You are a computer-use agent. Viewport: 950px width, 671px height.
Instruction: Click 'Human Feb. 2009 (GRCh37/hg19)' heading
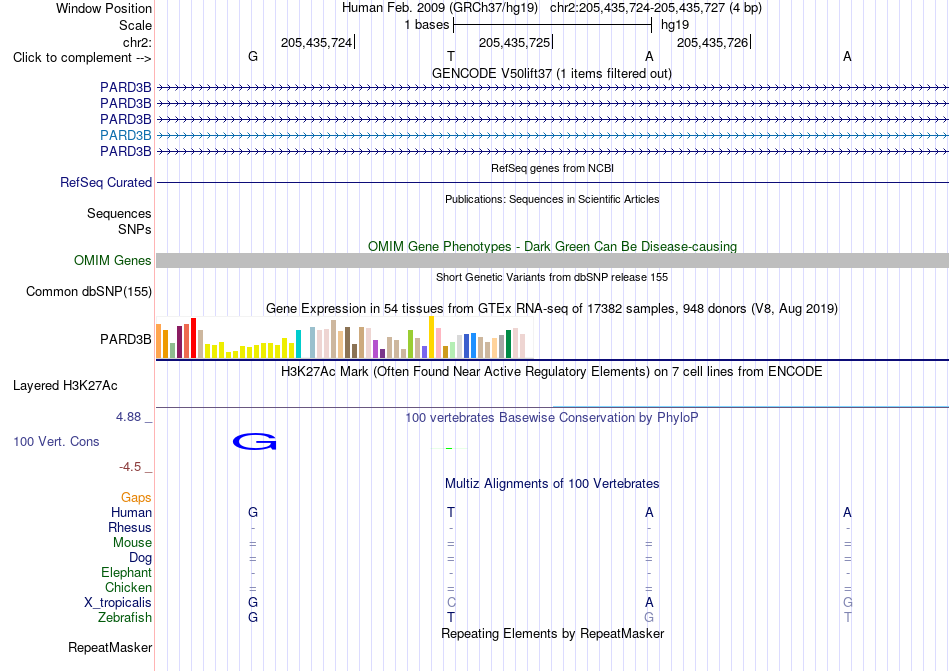pos(440,8)
